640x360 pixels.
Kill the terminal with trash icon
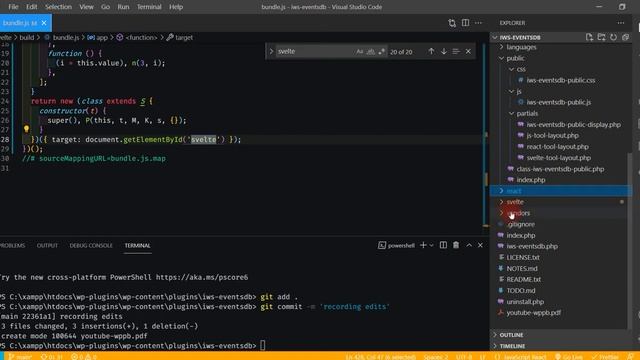[456, 245]
